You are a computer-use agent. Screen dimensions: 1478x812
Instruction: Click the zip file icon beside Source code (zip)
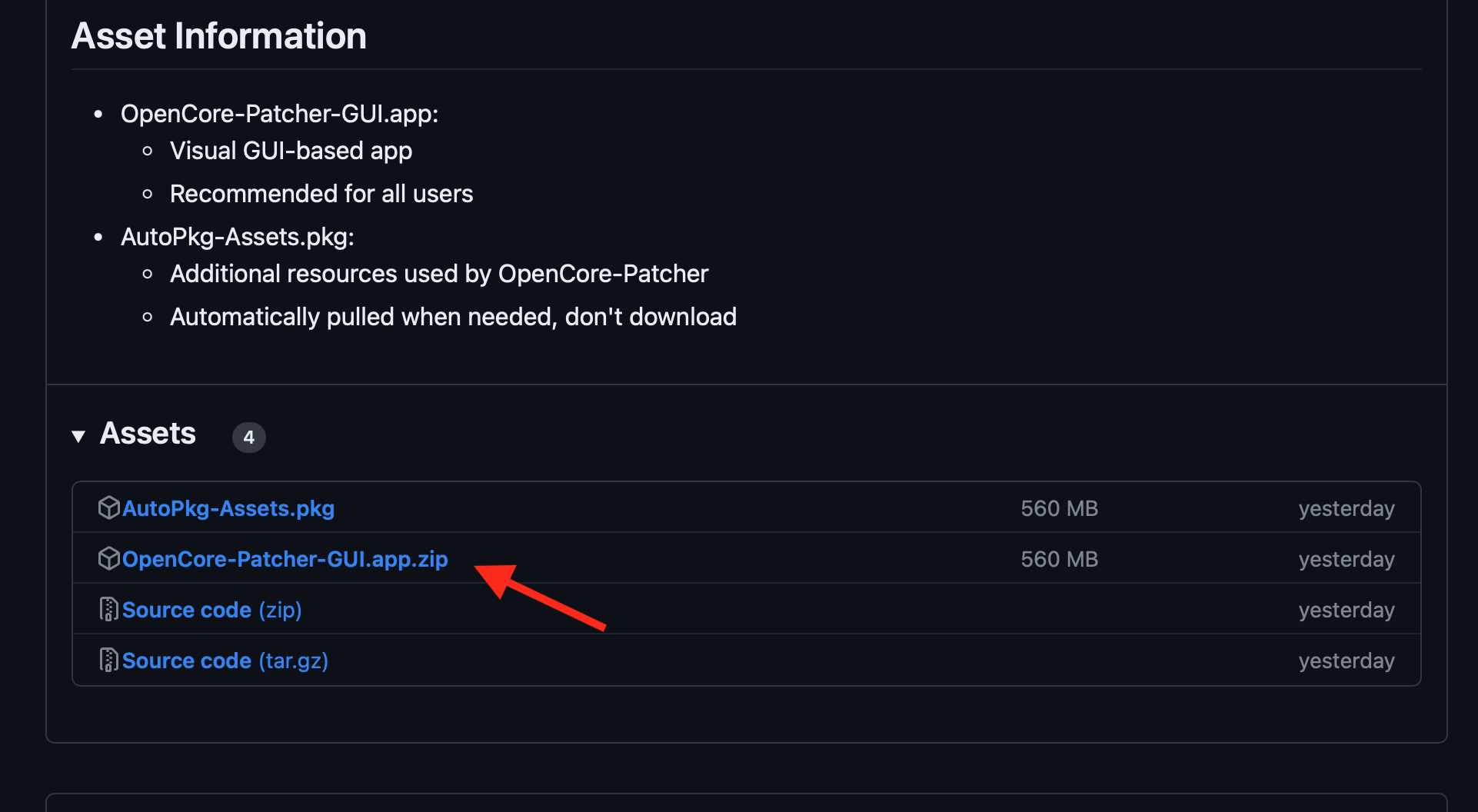pos(109,609)
